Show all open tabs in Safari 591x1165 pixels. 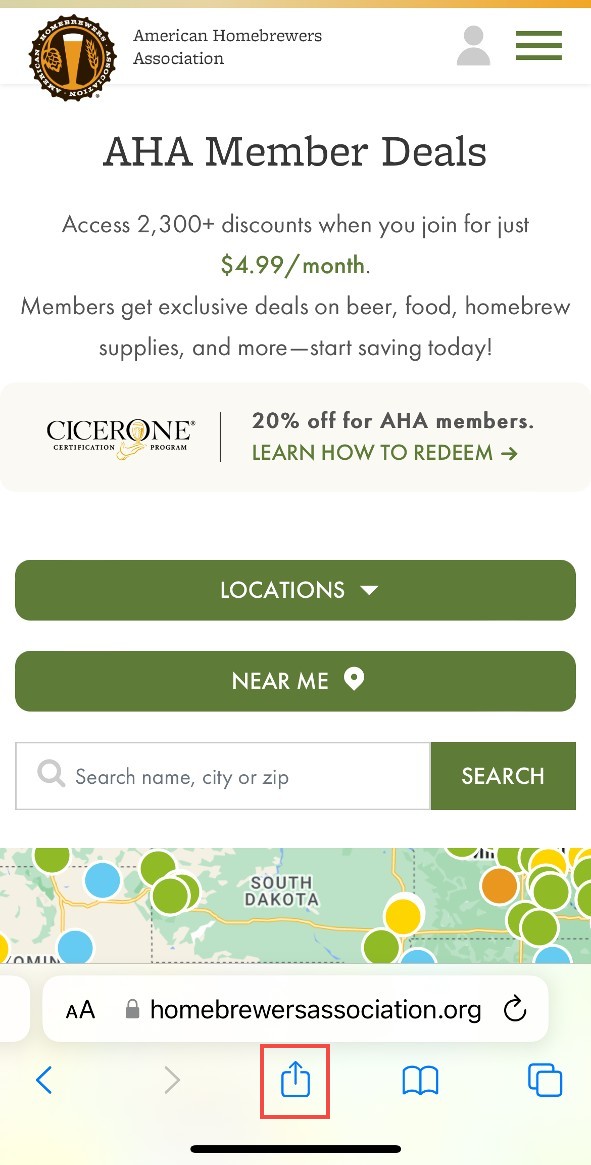pyautogui.click(x=545, y=1080)
